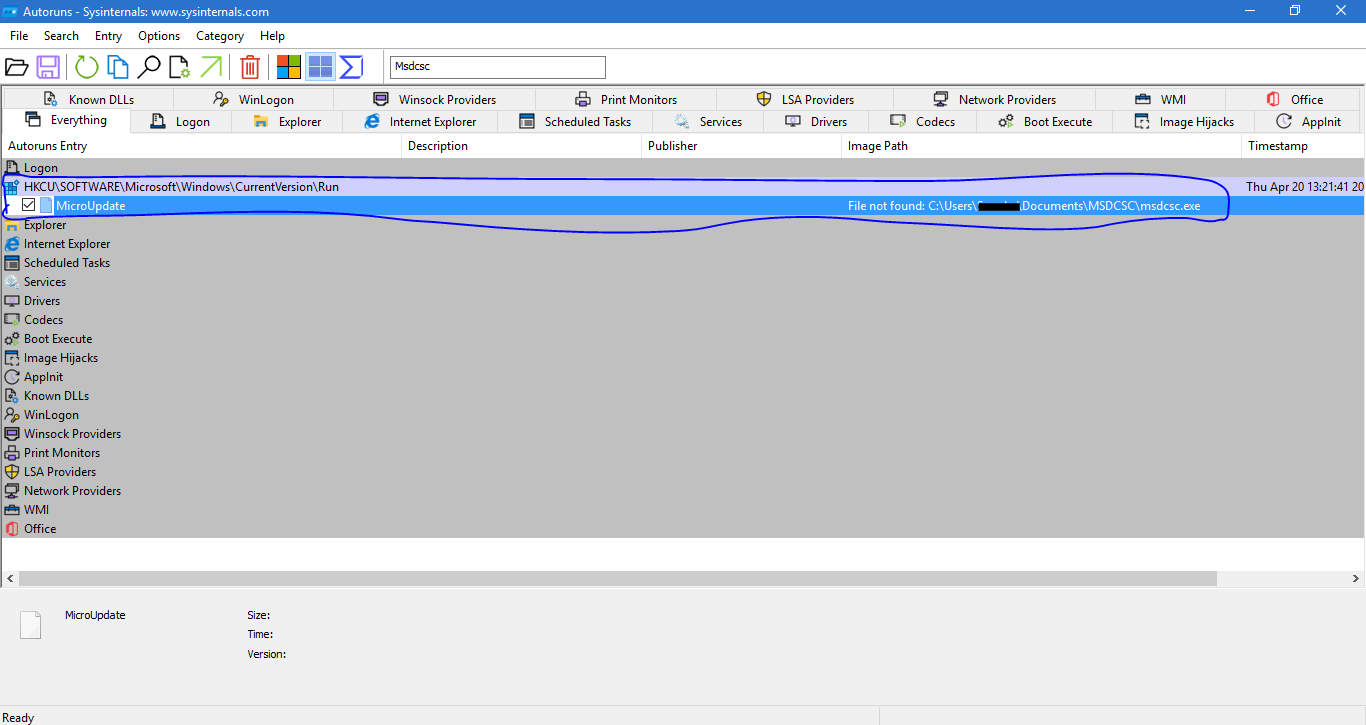
Task: Click the msdcsc.exe File not found path
Action: tap(1024, 206)
